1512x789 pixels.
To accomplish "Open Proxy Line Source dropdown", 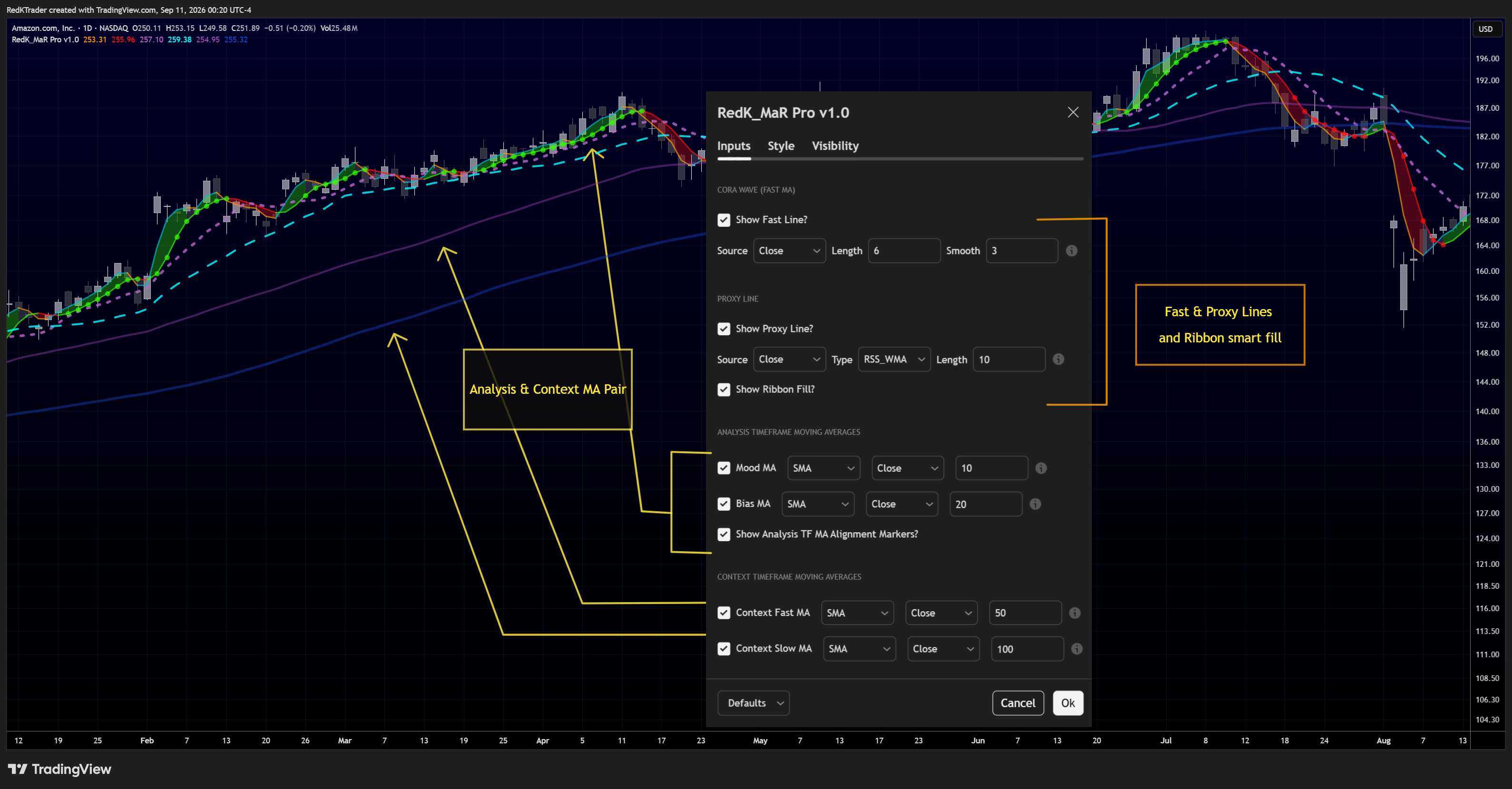I will [x=789, y=359].
